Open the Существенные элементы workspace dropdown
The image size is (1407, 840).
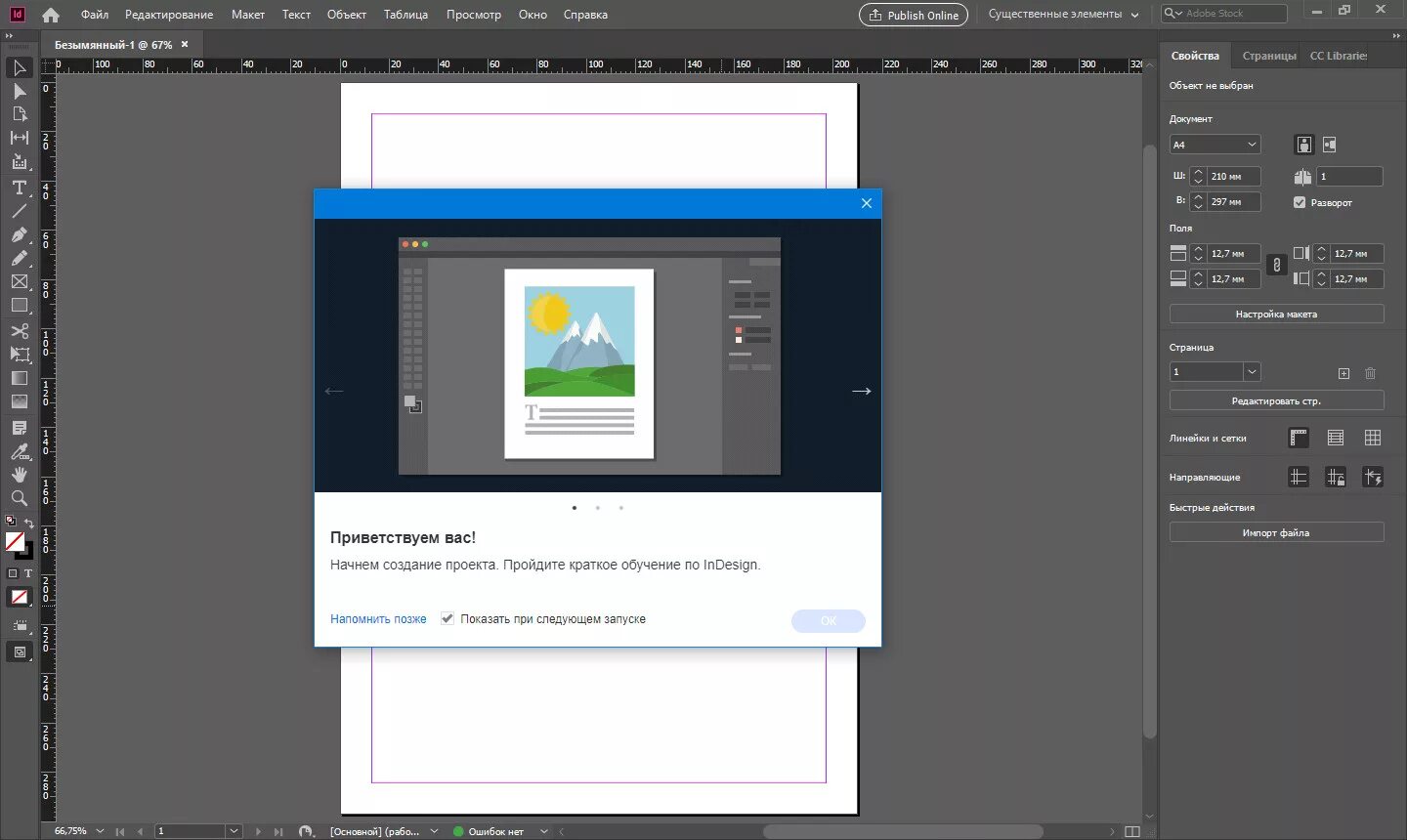pyautogui.click(x=1062, y=14)
